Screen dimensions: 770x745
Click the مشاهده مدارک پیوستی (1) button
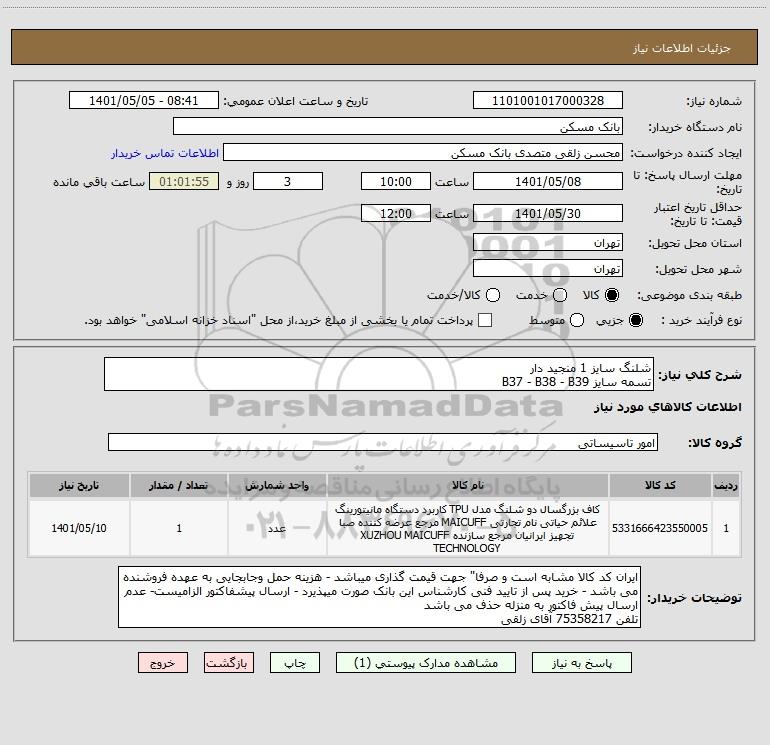[426, 662]
